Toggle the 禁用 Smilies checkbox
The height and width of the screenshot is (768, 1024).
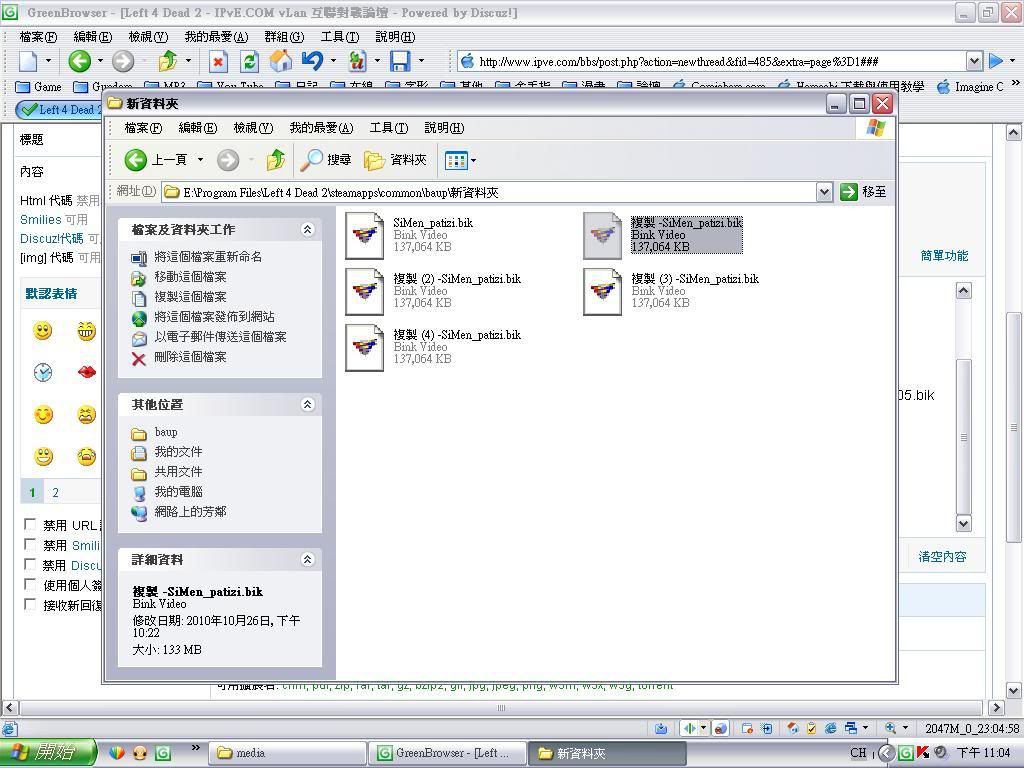[30, 544]
